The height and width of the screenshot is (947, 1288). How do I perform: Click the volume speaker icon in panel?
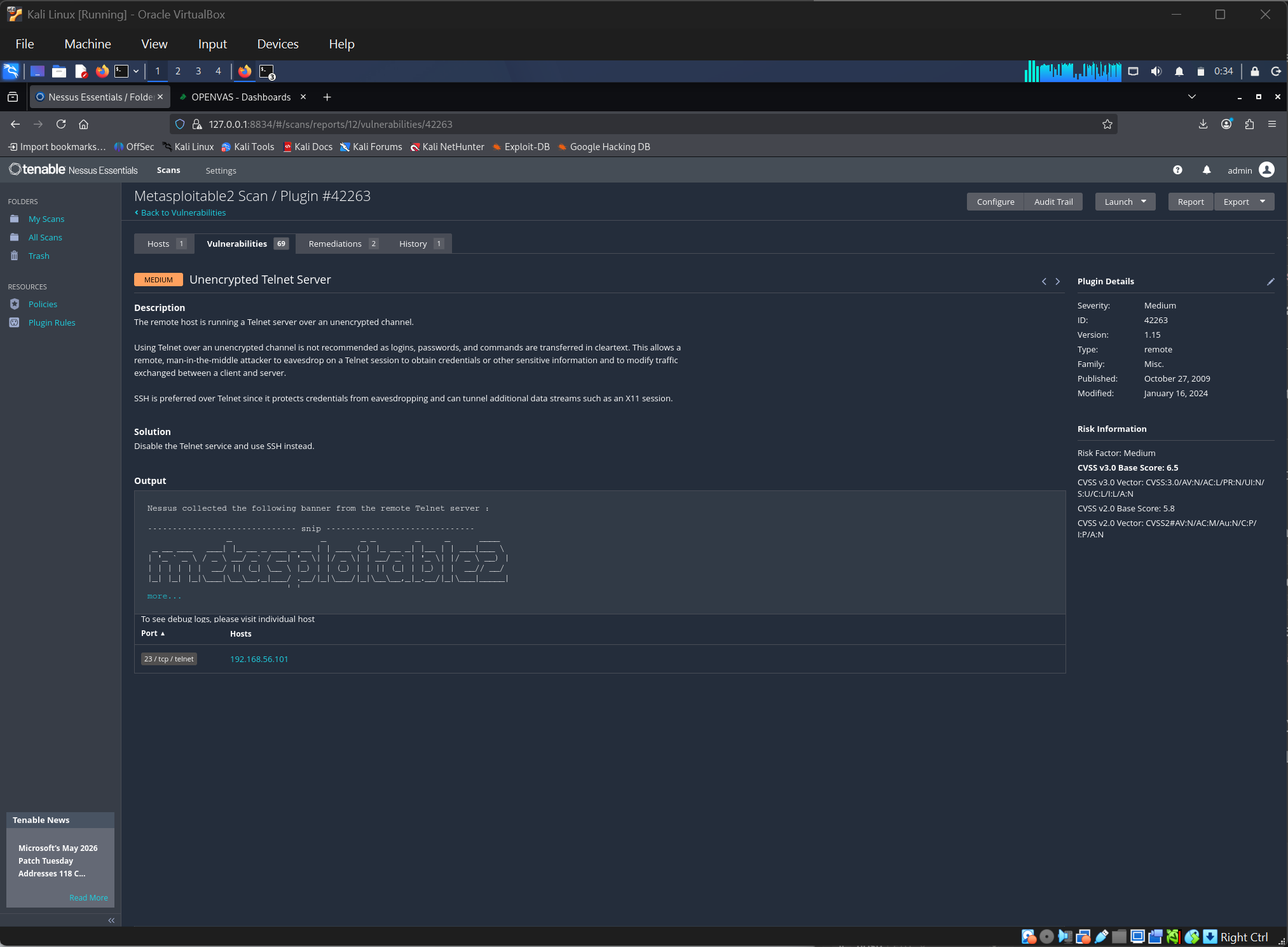[1156, 71]
